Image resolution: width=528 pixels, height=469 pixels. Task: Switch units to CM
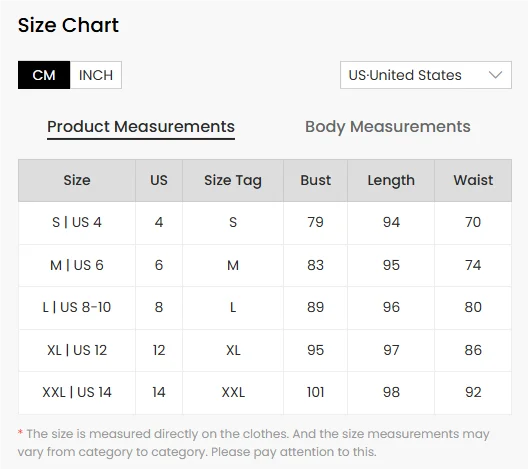point(44,75)
